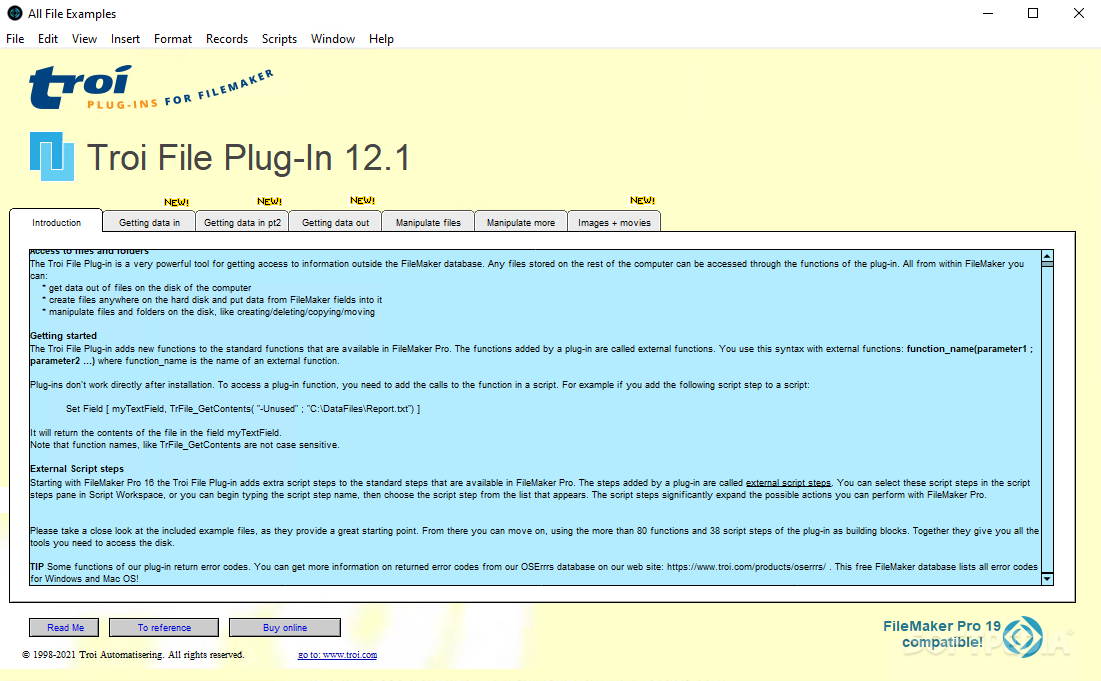
Task: Click the text scroll up arrow
Action: click(1047, 256)
